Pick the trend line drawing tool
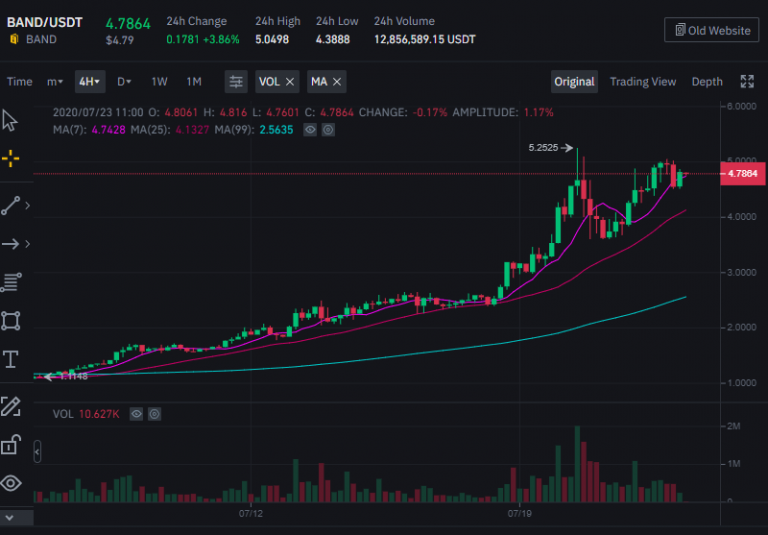The image size is (768, 535). click(11, 205)
